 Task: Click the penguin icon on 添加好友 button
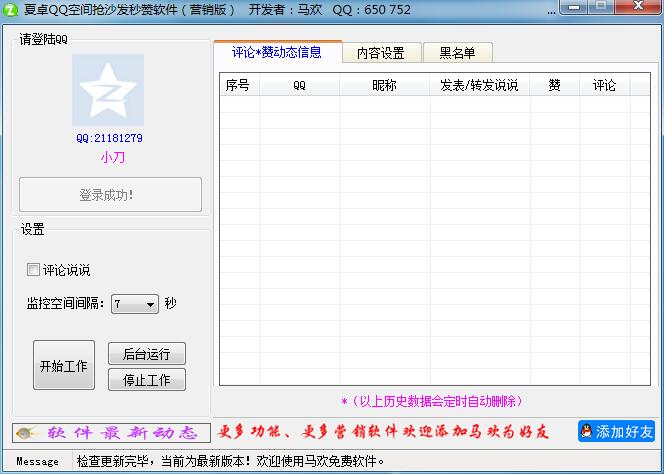tap(587, 431)
